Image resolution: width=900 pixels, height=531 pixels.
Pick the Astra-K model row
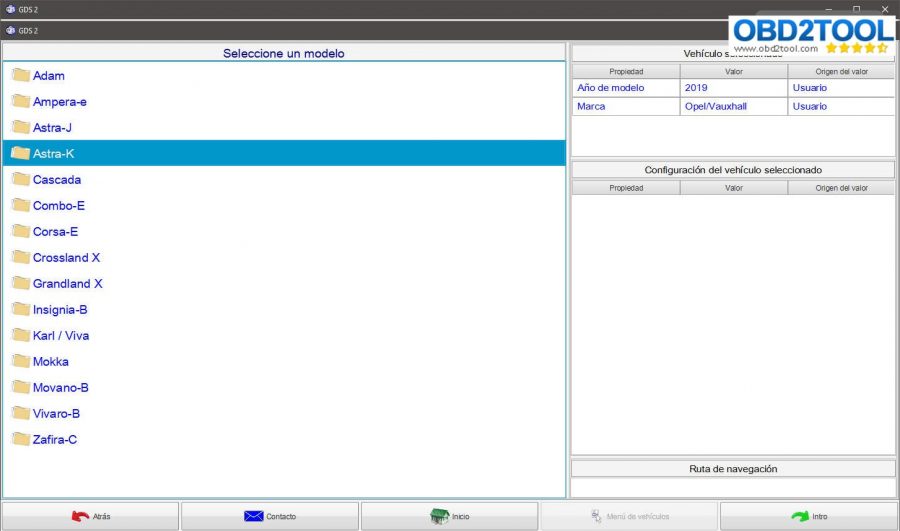[x=284, y=153]
